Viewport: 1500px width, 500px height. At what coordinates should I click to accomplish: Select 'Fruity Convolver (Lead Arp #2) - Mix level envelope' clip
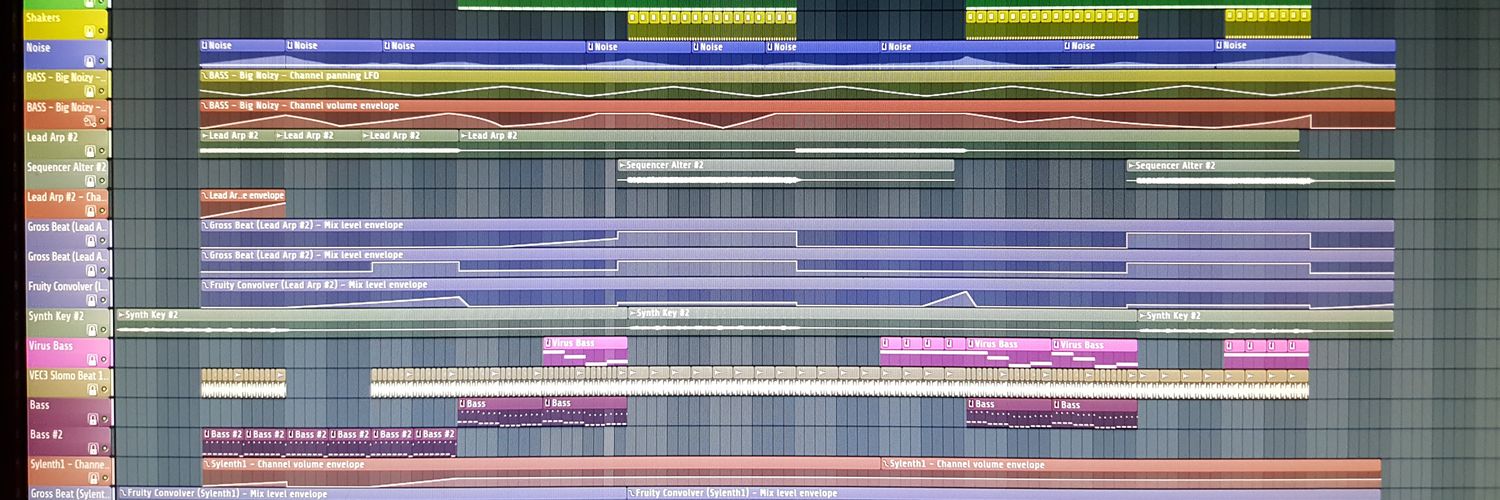[x=797, y=292]
